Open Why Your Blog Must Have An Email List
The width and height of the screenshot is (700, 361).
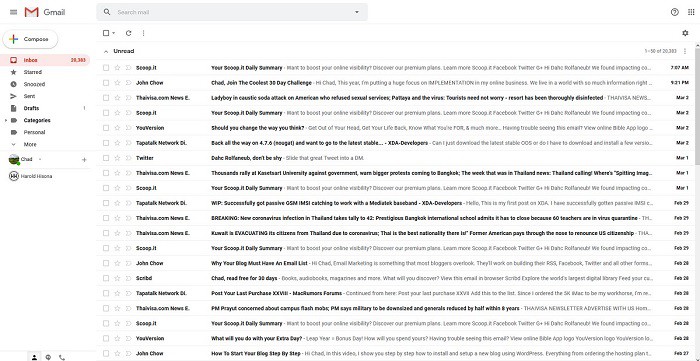tap(259, 263)
